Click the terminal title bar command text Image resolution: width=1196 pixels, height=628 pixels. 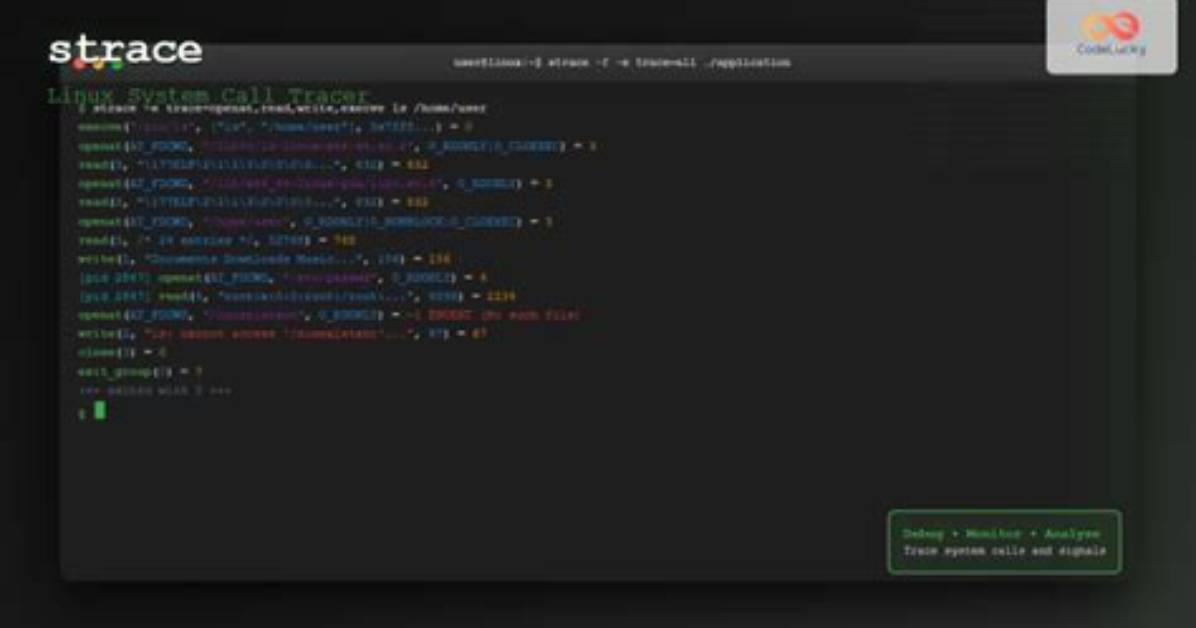pyautogui.click(x=622, y=63)
